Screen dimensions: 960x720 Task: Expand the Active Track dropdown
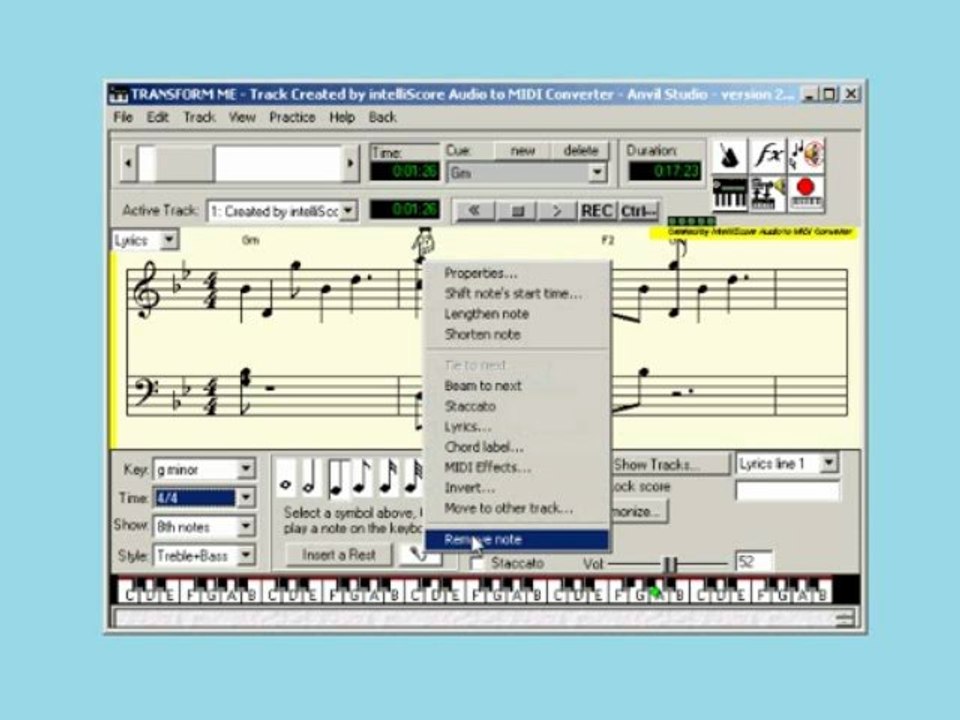click(x=347, y=211)
